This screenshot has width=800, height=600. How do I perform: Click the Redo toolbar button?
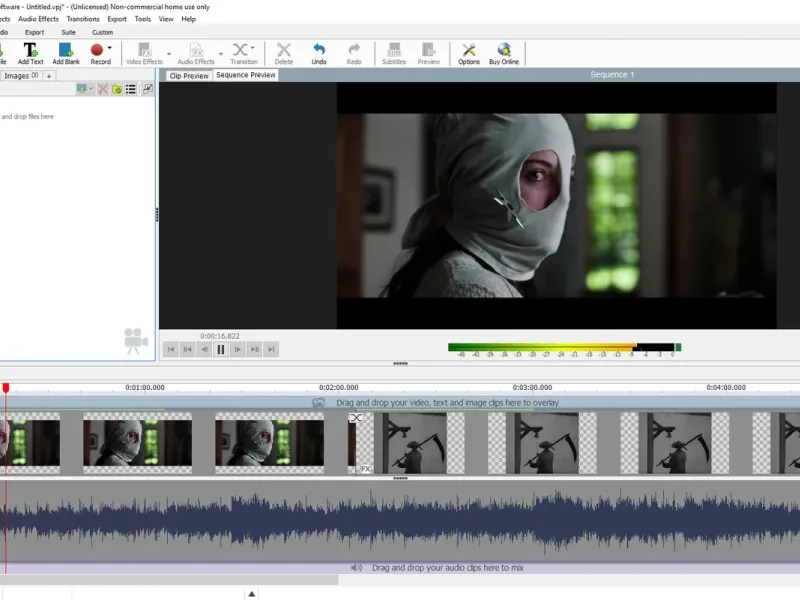tap(354, 54)
